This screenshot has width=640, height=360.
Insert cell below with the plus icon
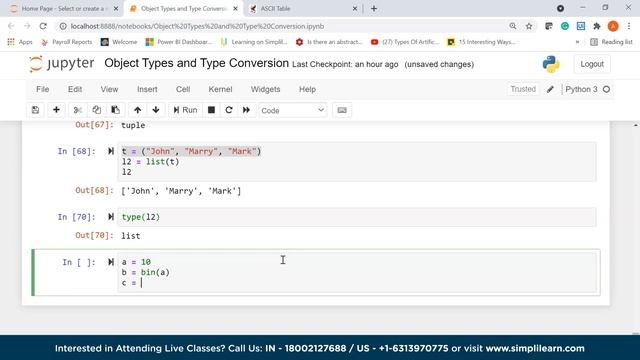[56, 110]
